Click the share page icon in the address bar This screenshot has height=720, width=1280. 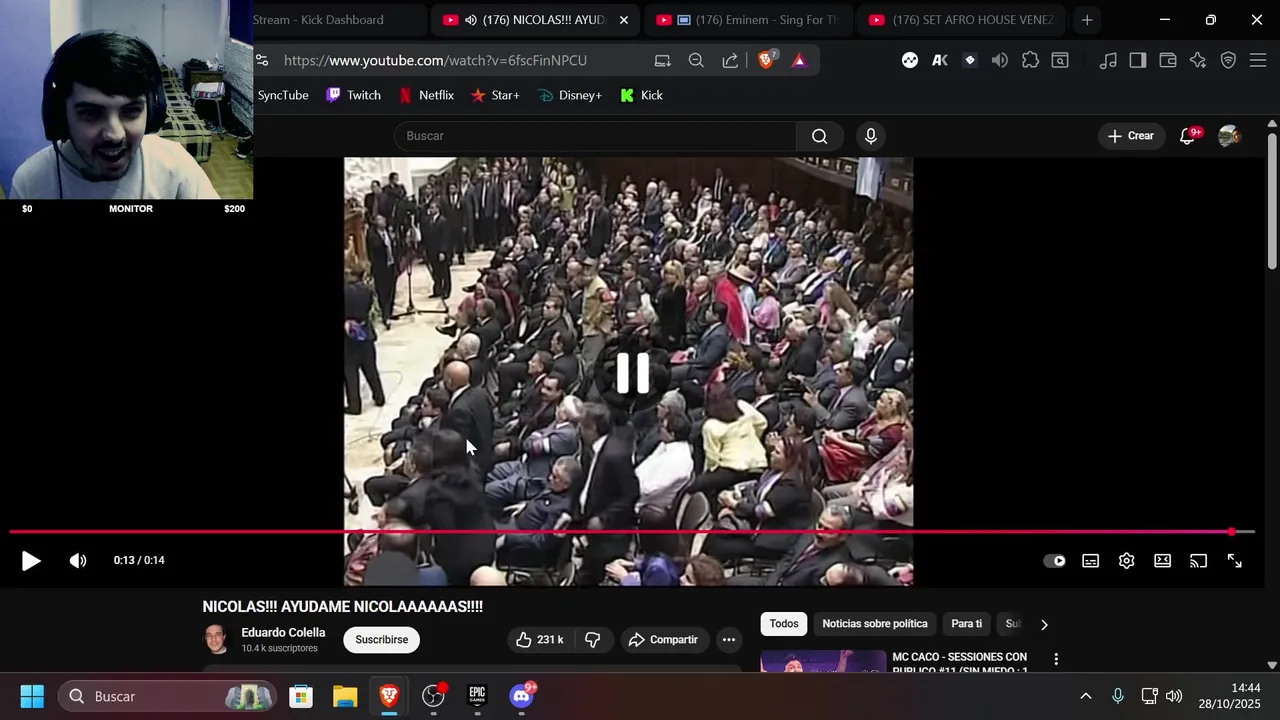click(730, 61)
